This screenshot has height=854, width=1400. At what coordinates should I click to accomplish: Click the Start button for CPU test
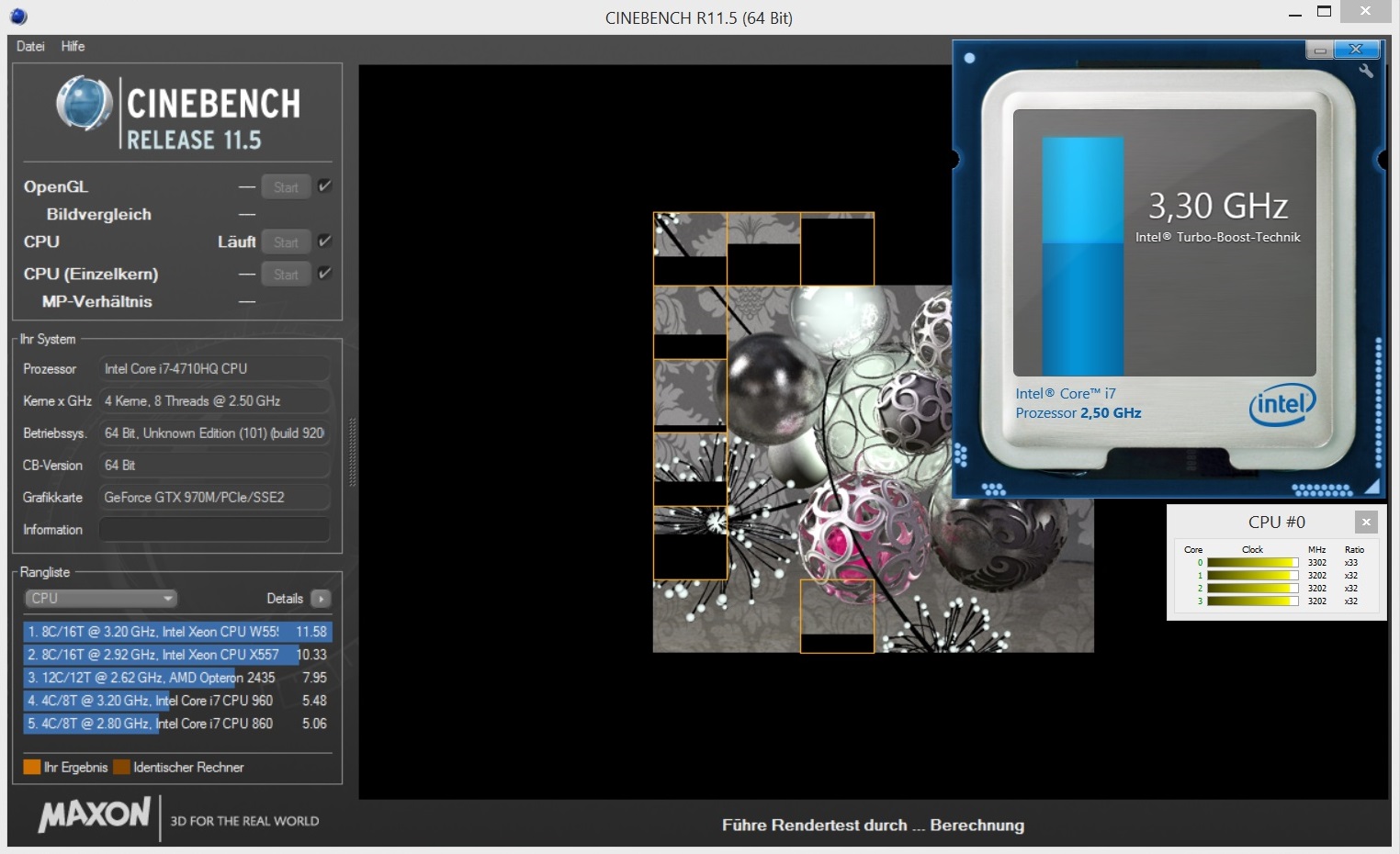click(x=286, y=242)
